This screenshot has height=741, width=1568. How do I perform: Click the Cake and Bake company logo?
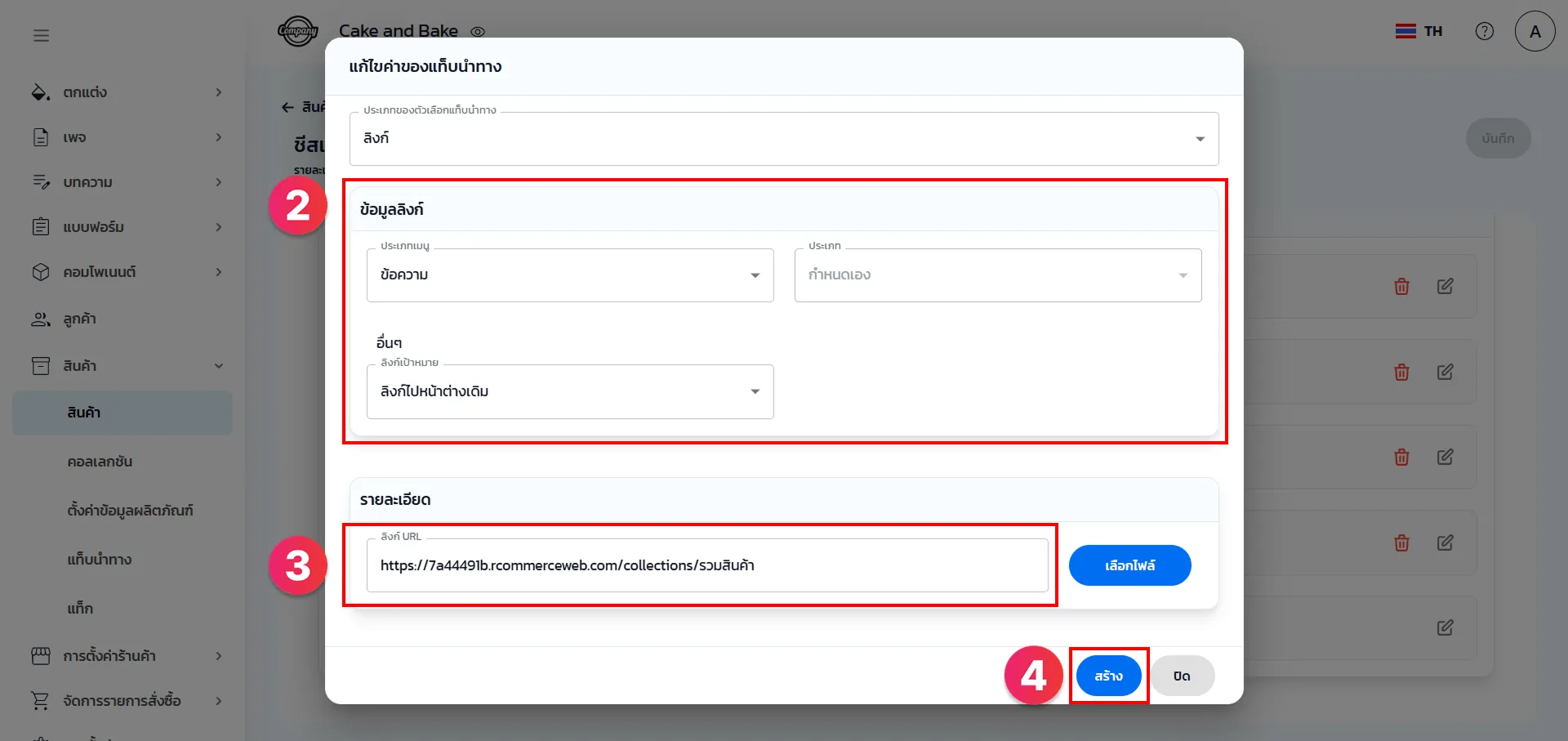pyautogui.click(x=297, y=31)
